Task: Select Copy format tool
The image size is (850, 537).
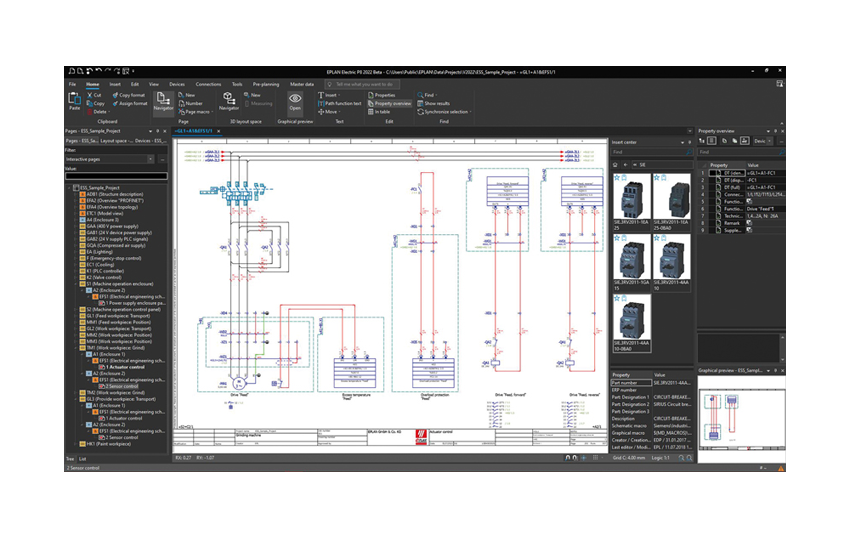Action: pyautogui.click(x=128, y=95)
